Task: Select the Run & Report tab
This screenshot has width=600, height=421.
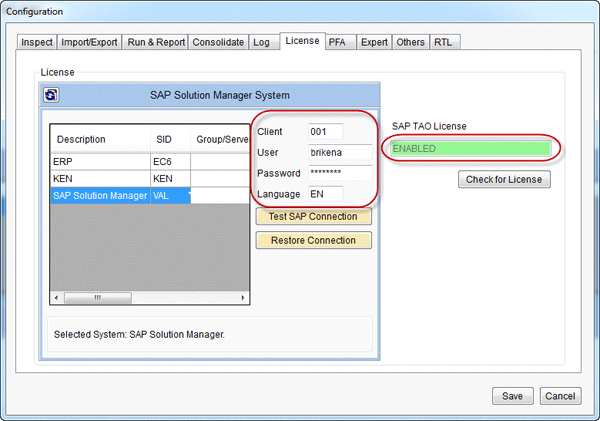Action: click(x=155, y=43)
